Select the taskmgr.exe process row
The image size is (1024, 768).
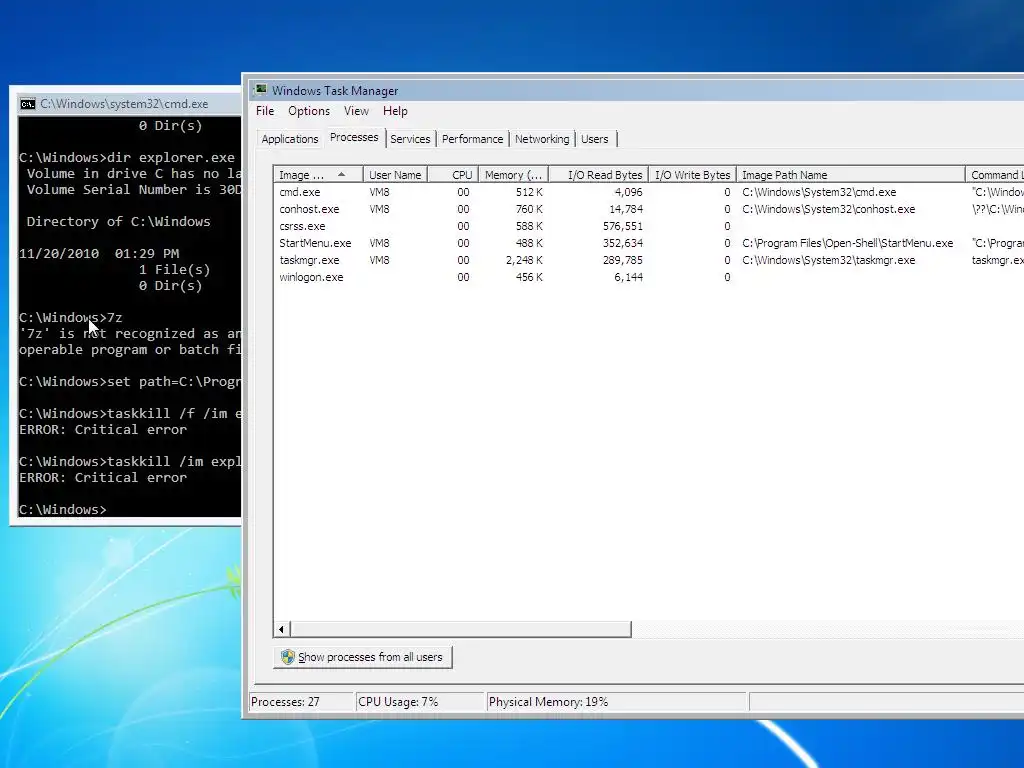[x=648, y=260]
